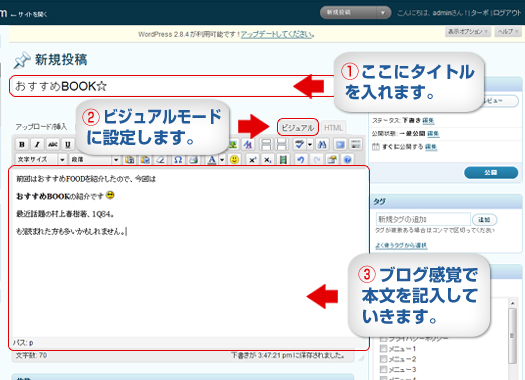Image resolution: width=525 pixels, height=380 pixels.
Task: Expand the ヘルプ help panel
Action: click(508, 31)
